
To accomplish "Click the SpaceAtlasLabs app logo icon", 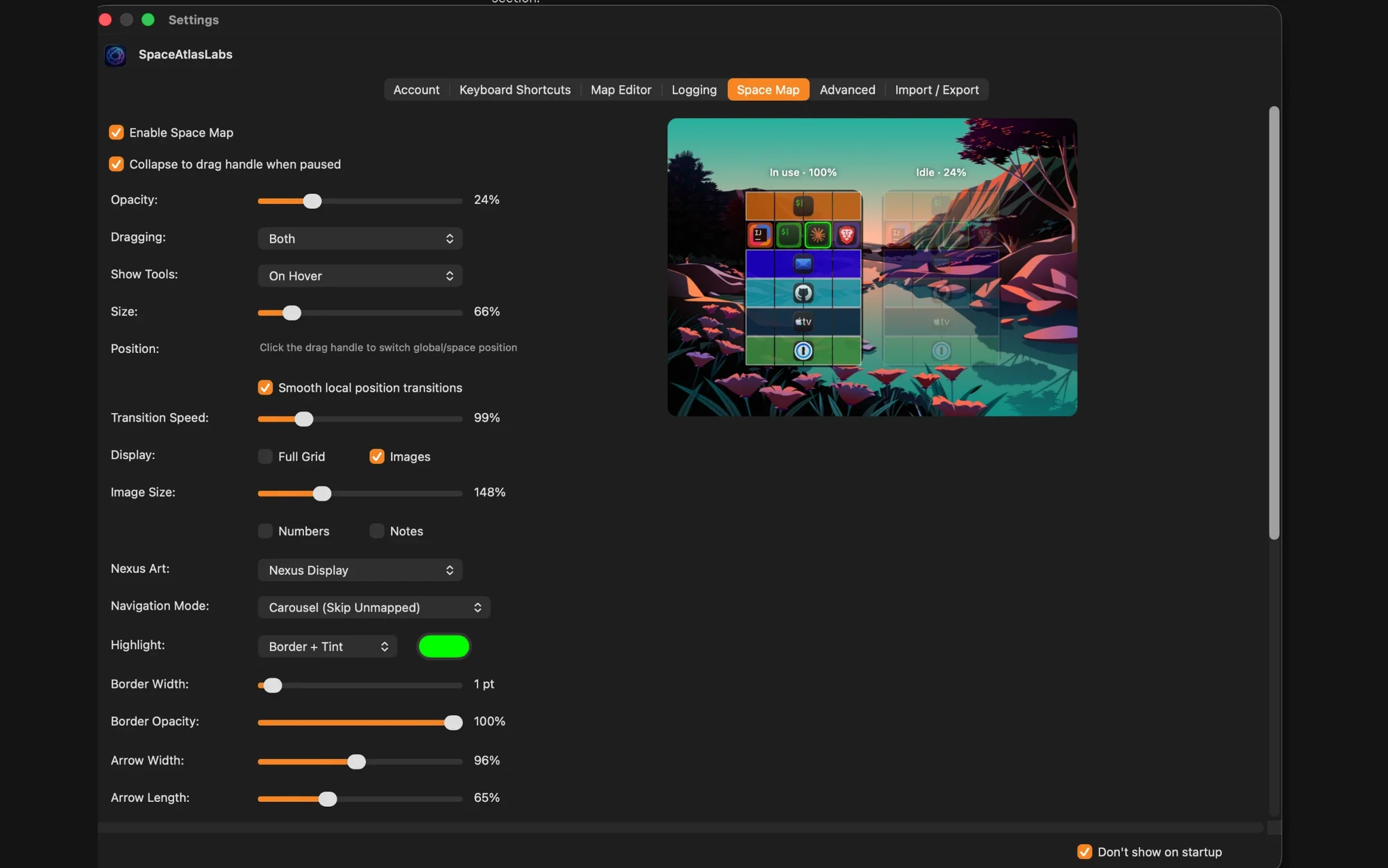I will coord(115,55).
